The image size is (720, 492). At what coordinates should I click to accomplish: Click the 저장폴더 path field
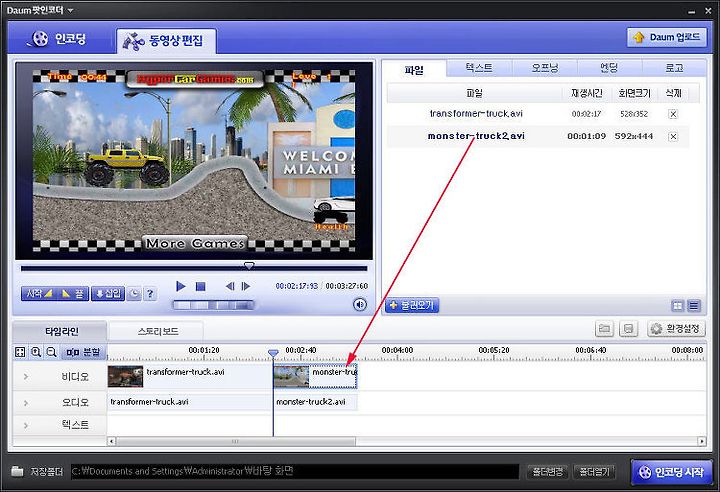coord(295,471)
